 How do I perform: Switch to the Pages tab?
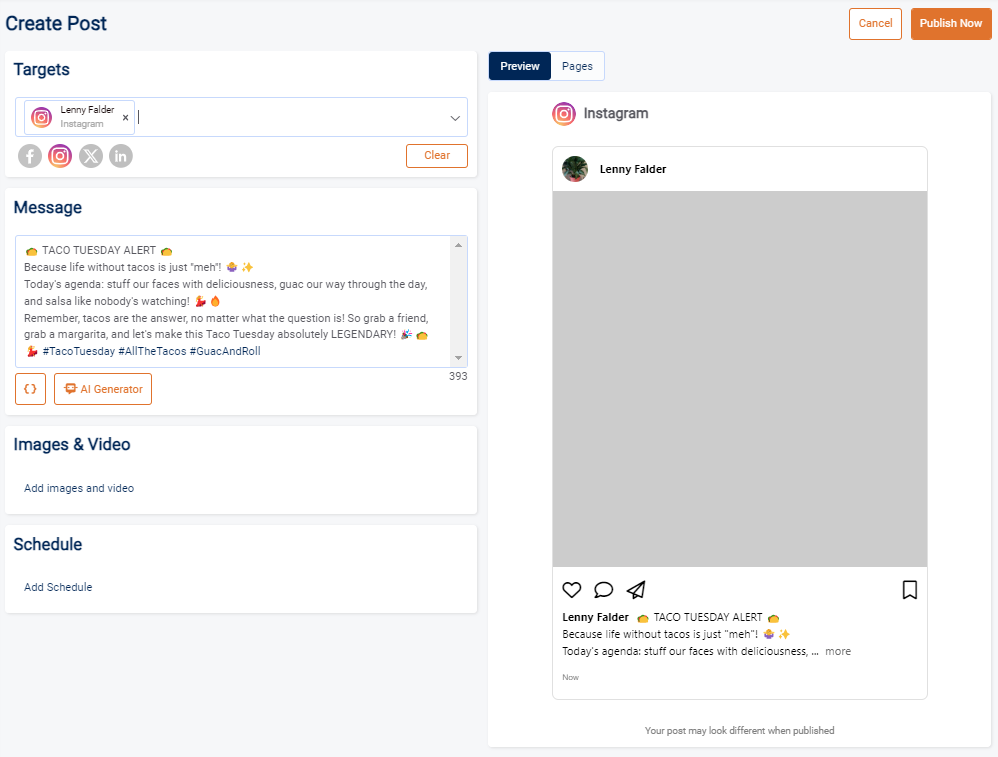(577, 66)
